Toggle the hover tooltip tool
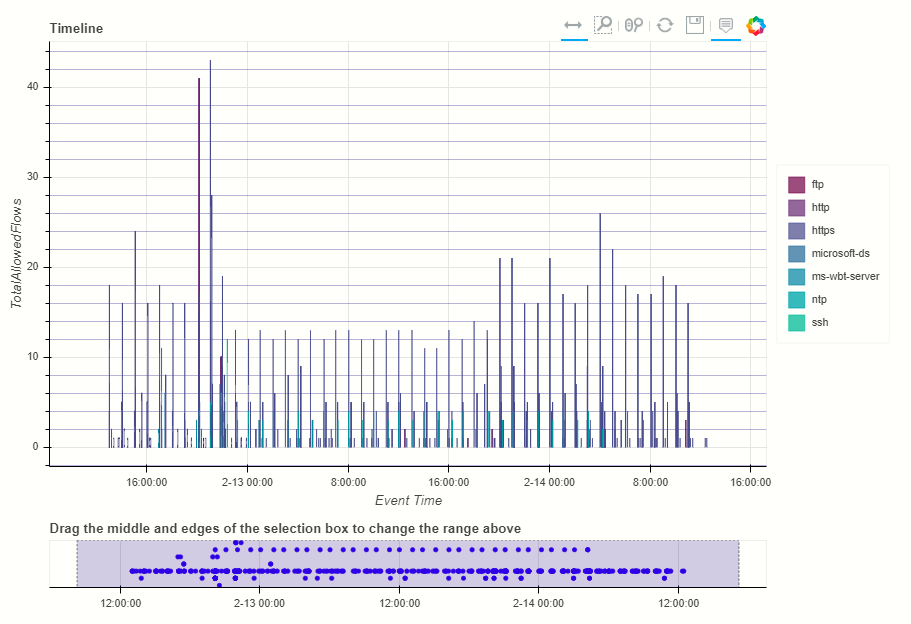The width and height of the screenshot is (911, 624). [726, 25]
